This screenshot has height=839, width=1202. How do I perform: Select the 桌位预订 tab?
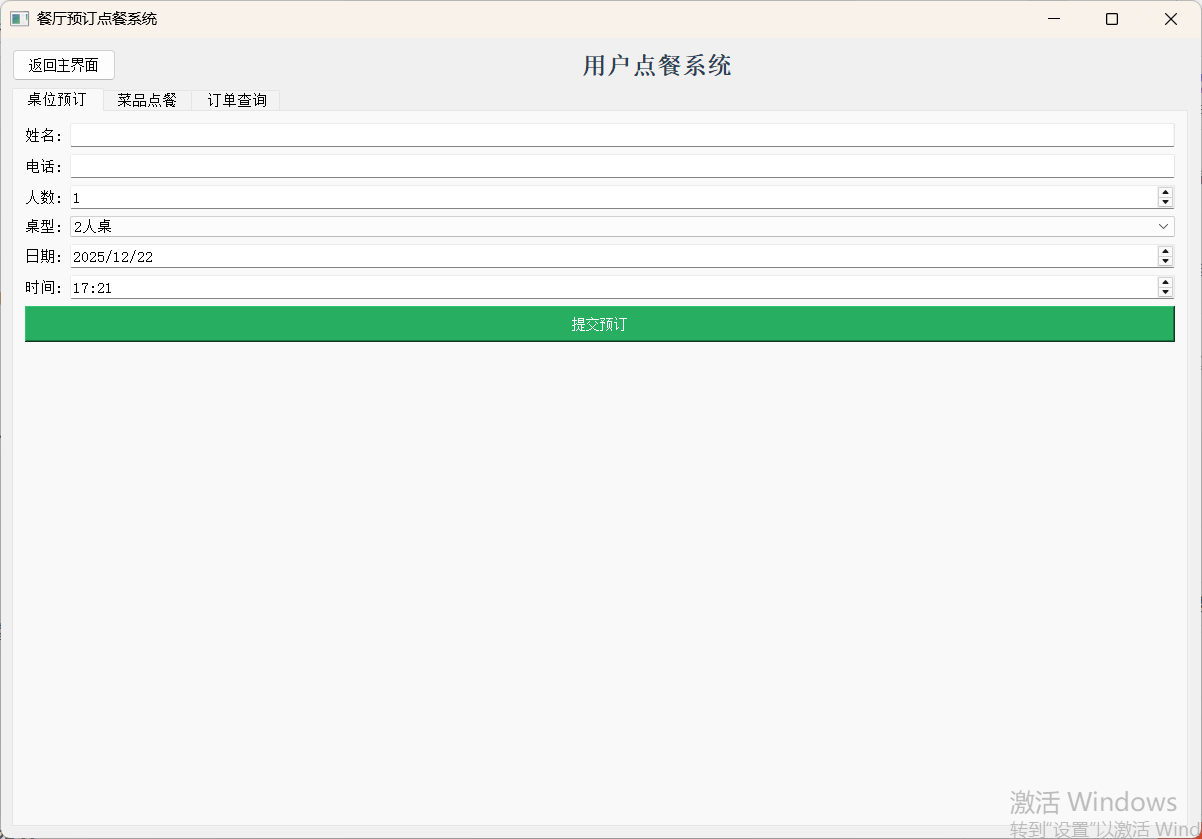click(57, 100)
